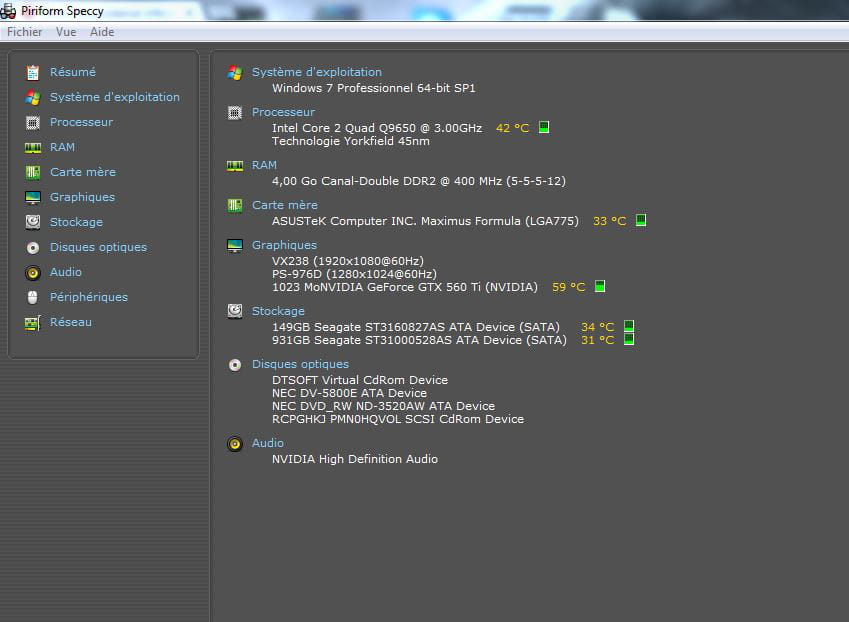The image size is (849, 622).
Task: Click the Stockage hard drive sidebar icon
Action: (x=33, y=222)
